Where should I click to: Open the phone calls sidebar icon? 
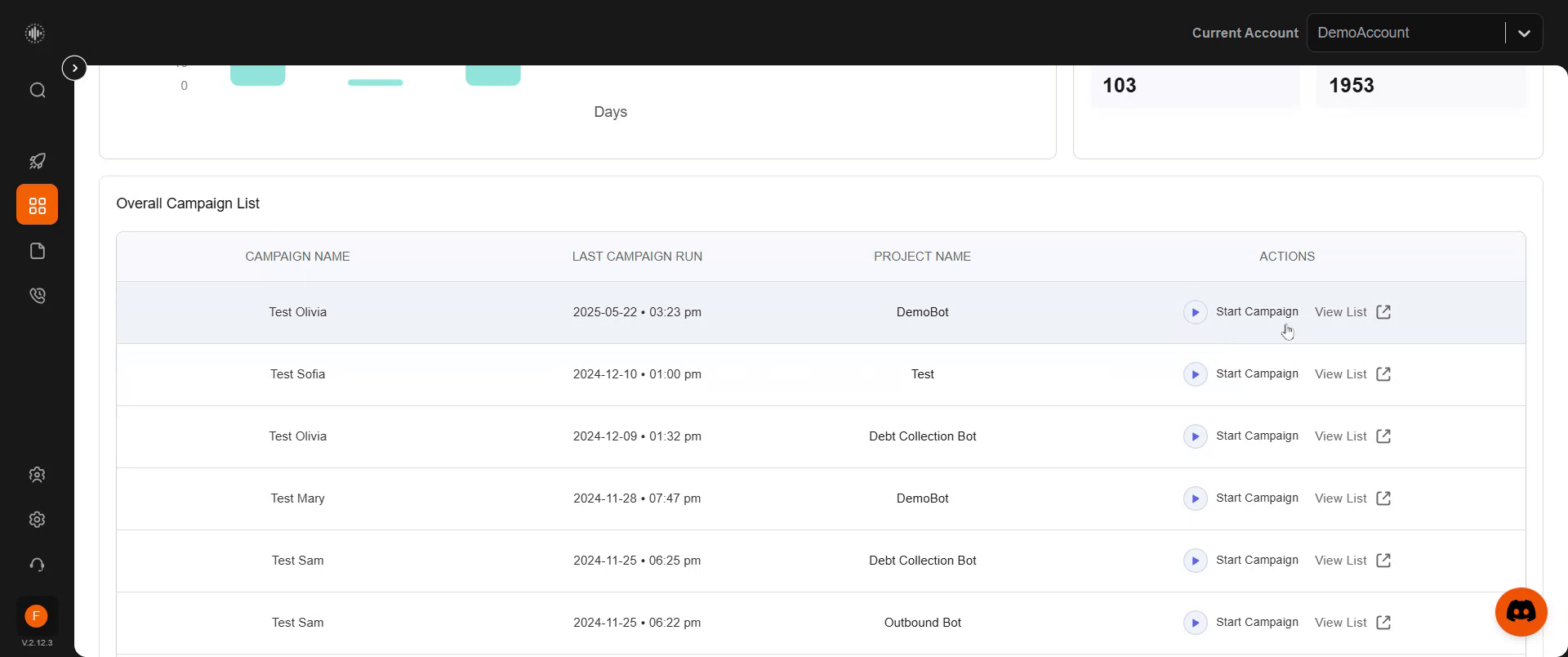pos(38,296)
